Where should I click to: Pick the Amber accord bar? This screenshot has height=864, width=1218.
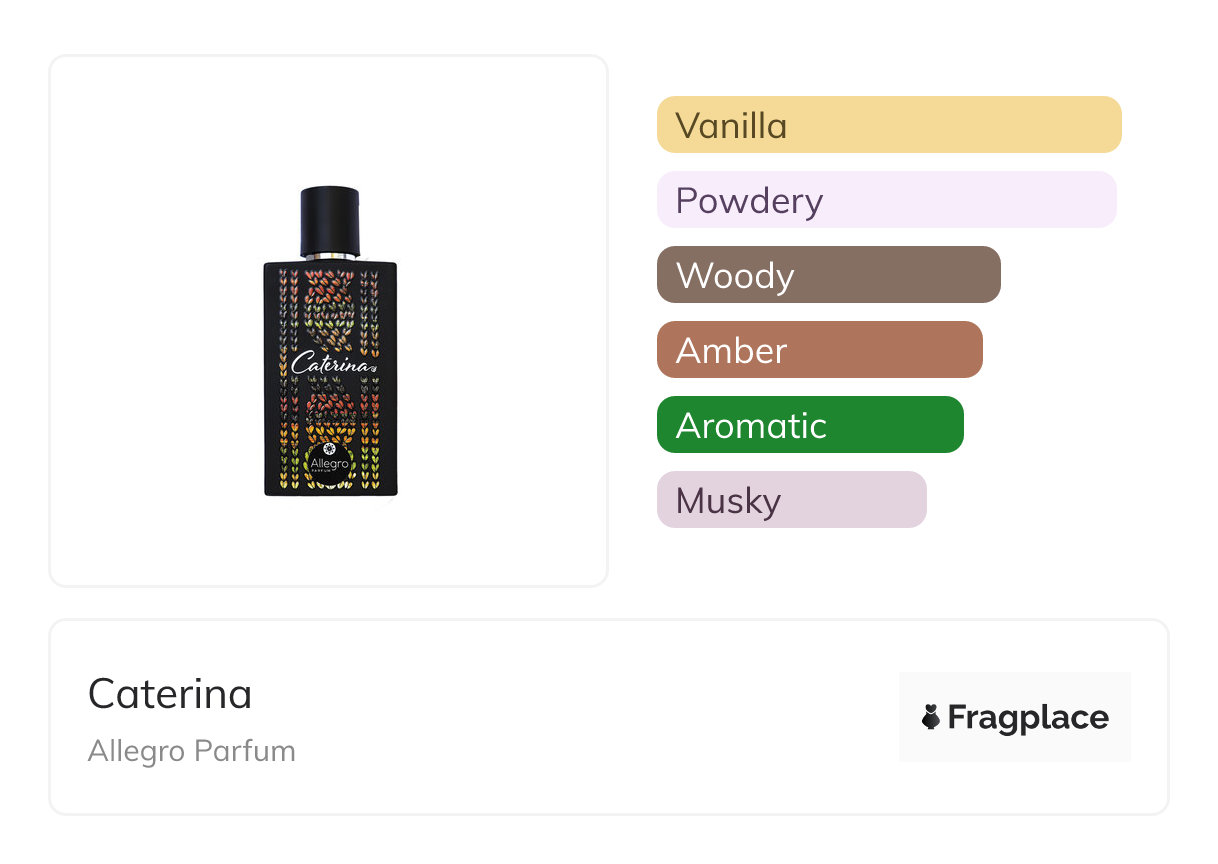point(819,350)
